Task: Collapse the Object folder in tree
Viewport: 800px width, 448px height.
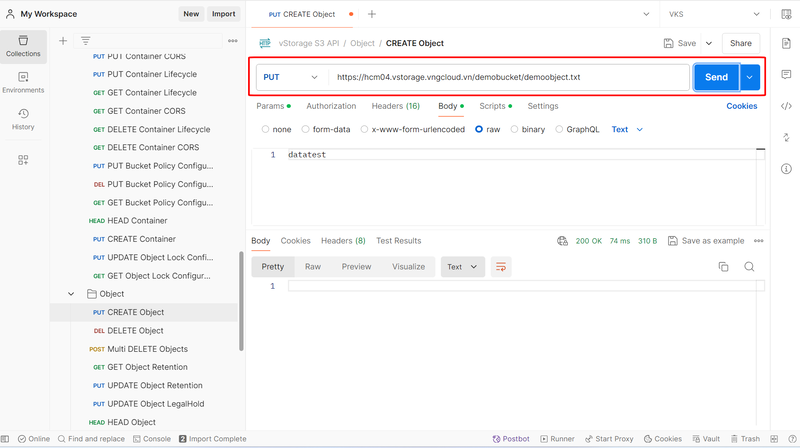Action: tap(71, 294)
